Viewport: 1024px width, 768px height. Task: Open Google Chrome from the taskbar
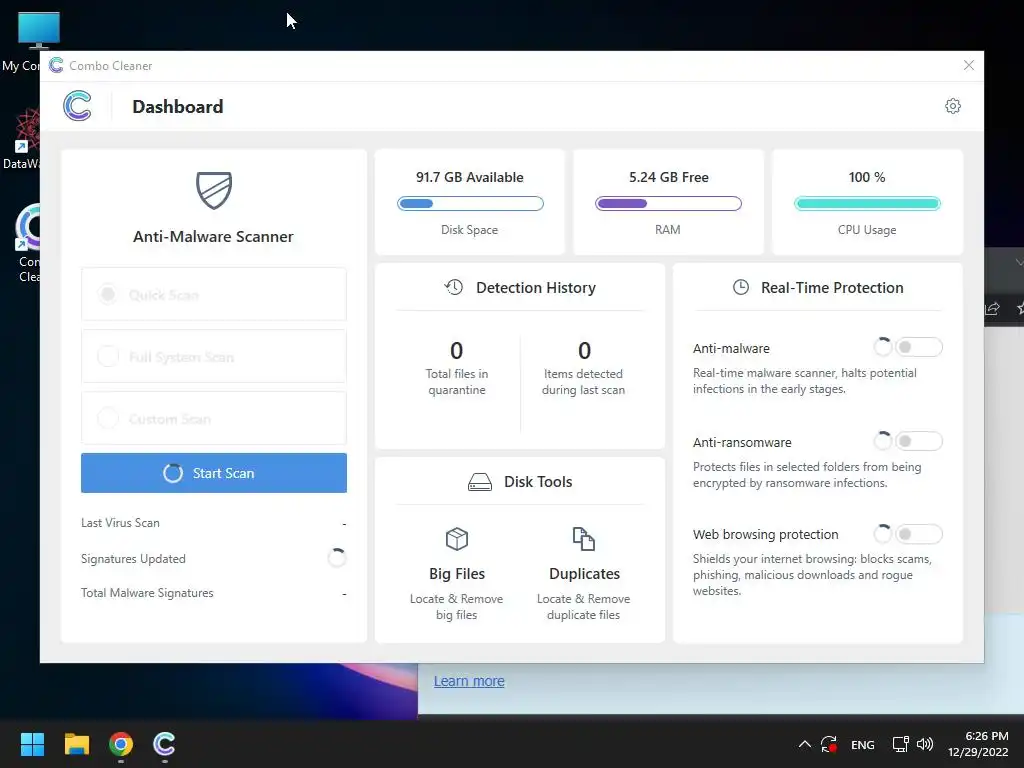pos(121,744)
